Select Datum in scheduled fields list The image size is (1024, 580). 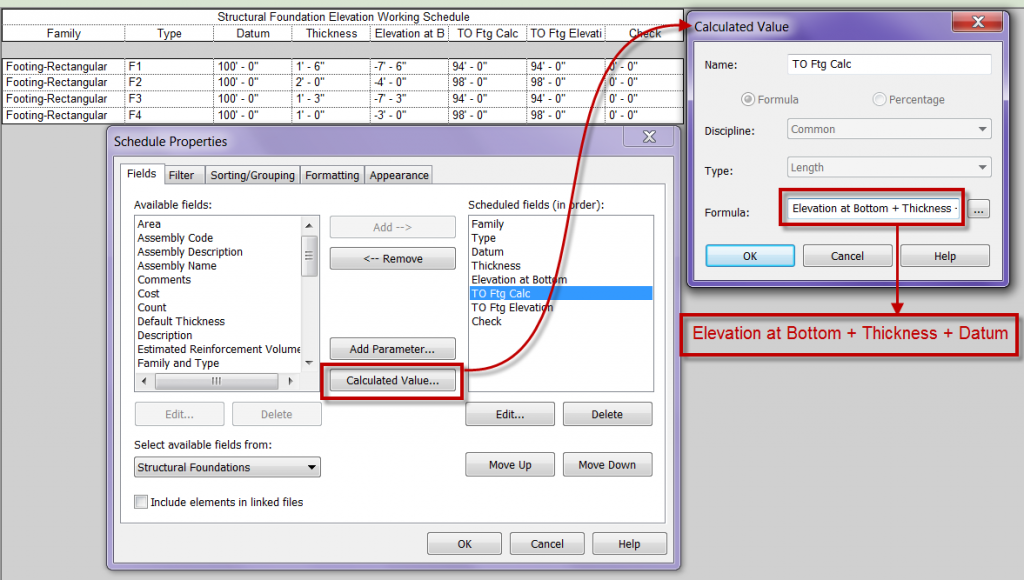click(x=487, y=251)
